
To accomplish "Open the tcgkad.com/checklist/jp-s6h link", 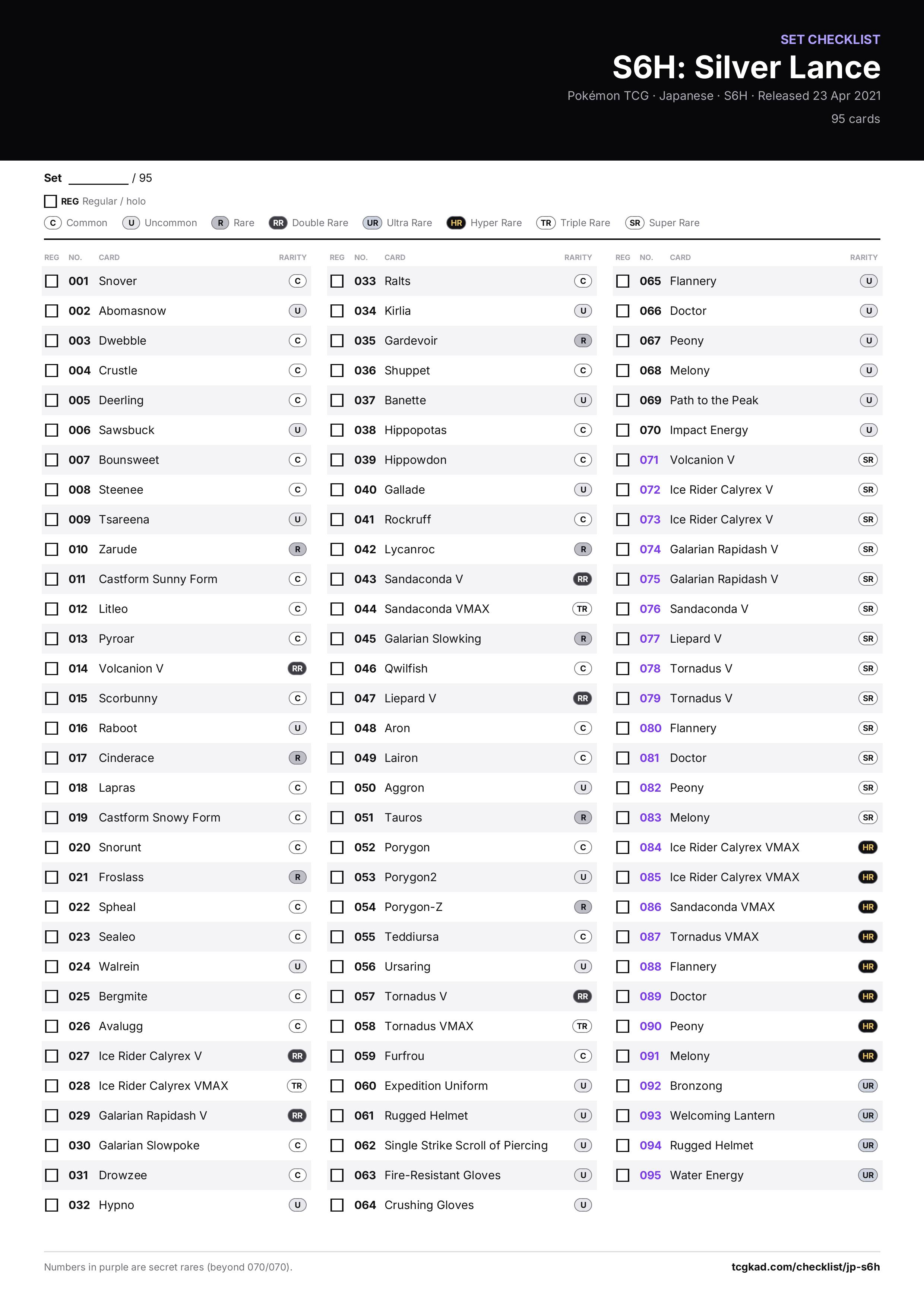I will pos(806,1267).
